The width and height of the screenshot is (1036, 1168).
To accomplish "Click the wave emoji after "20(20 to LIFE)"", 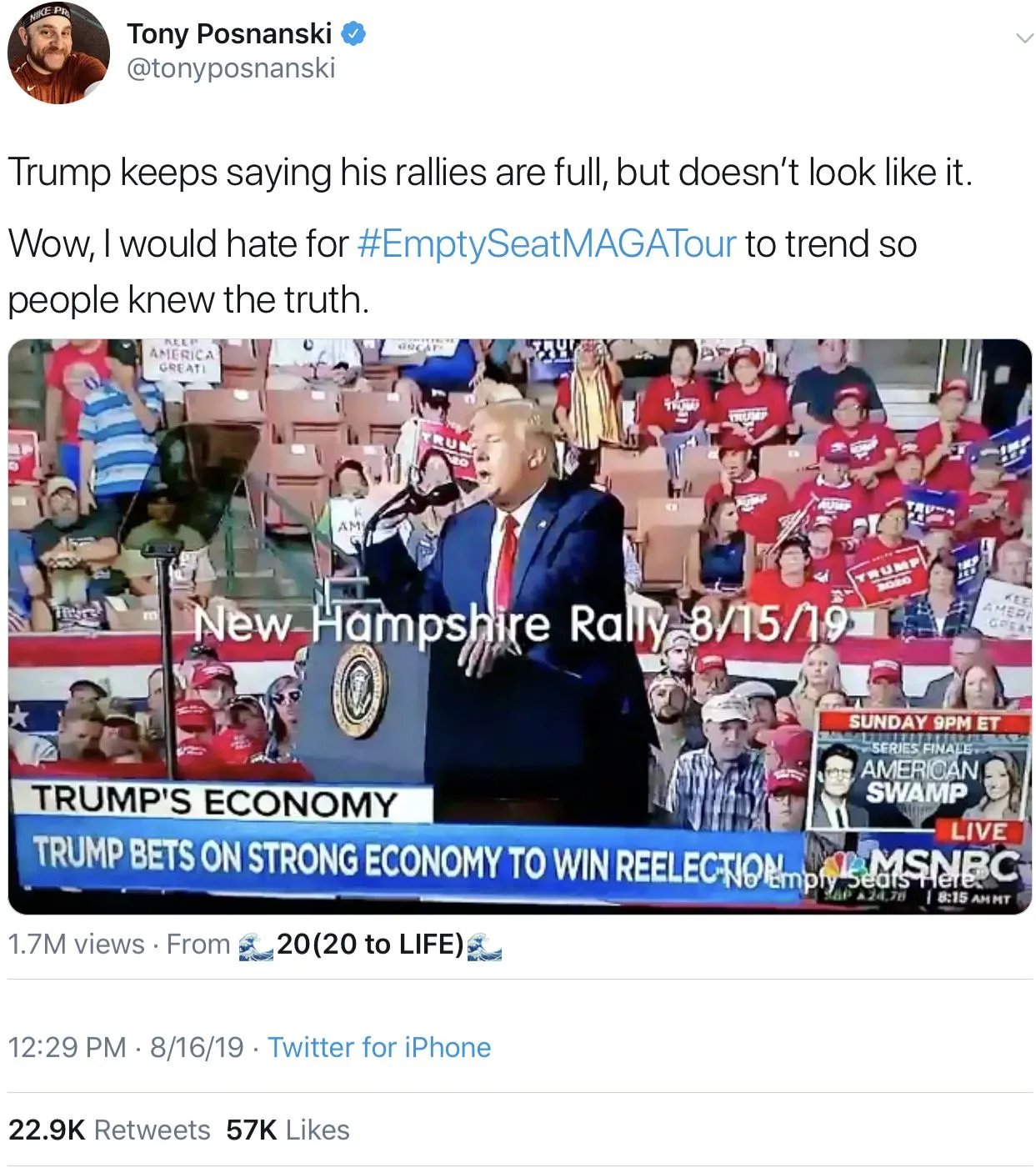I will 484,945.
